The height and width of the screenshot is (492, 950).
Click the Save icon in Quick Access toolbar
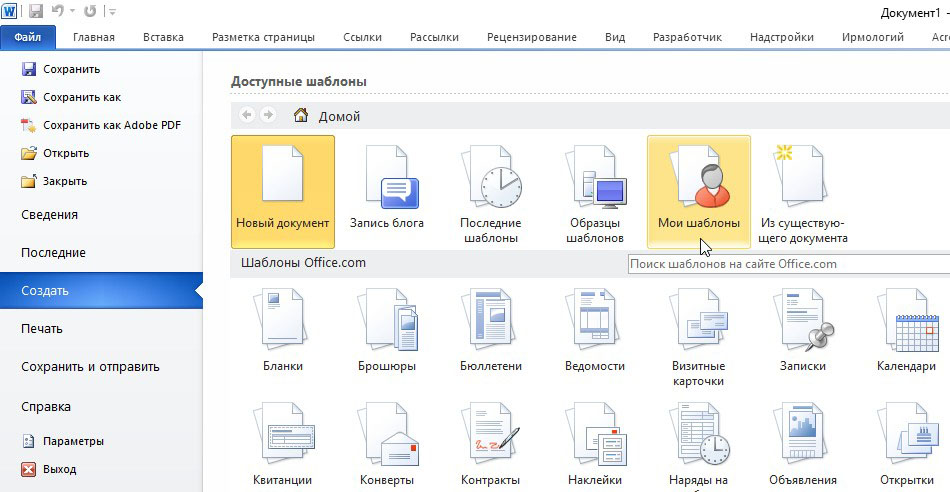pyautogui.click(x=36, y=12)
